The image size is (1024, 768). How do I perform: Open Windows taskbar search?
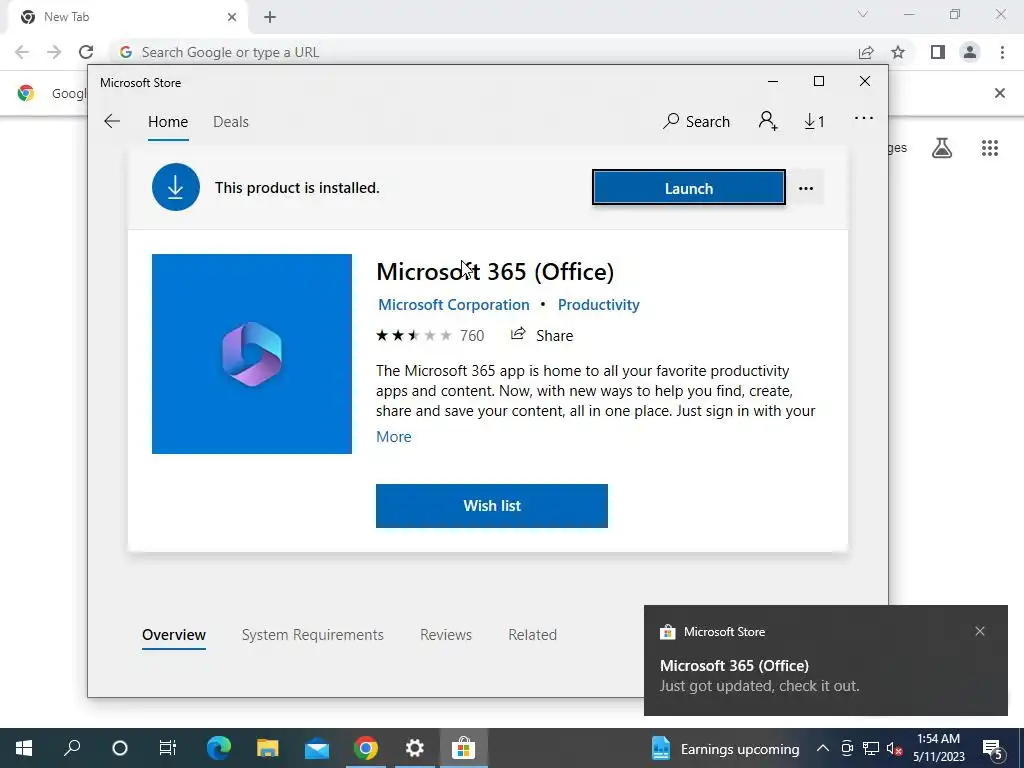pyautogui.click(x=72, y=748)
